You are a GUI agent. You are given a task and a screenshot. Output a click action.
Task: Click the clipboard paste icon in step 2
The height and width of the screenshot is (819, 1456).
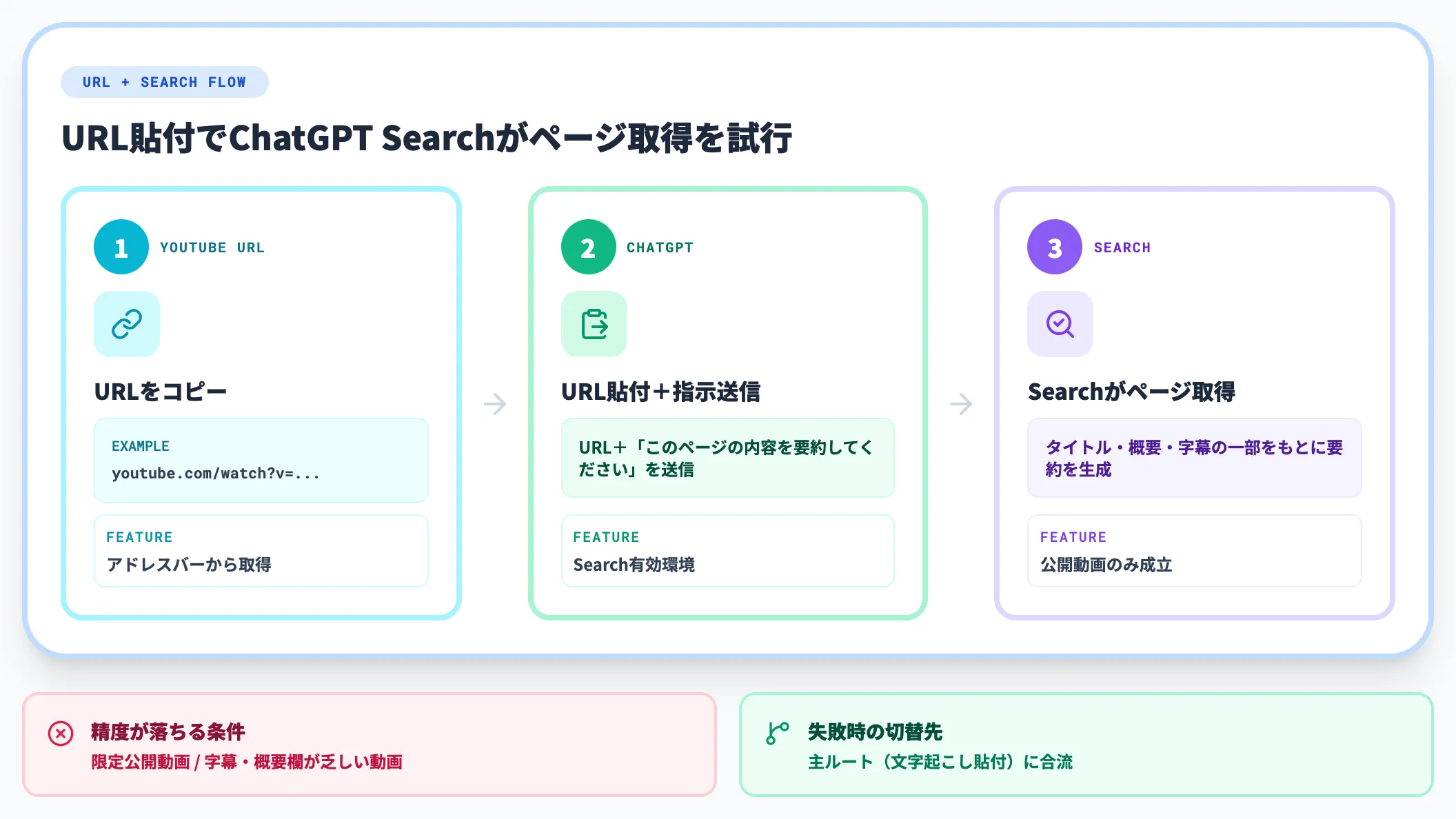point(594,324)
